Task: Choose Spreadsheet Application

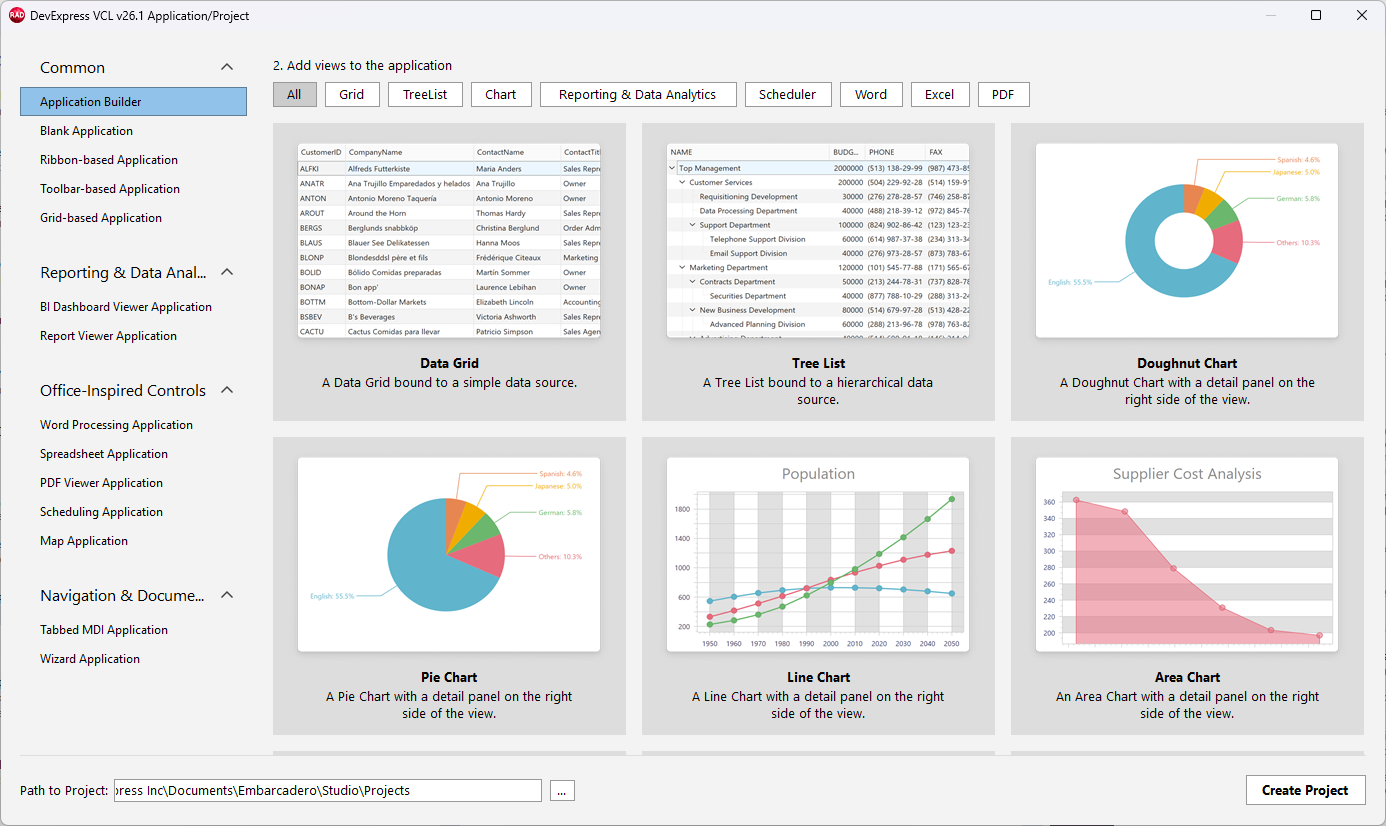Action: (x=133, y=454)
